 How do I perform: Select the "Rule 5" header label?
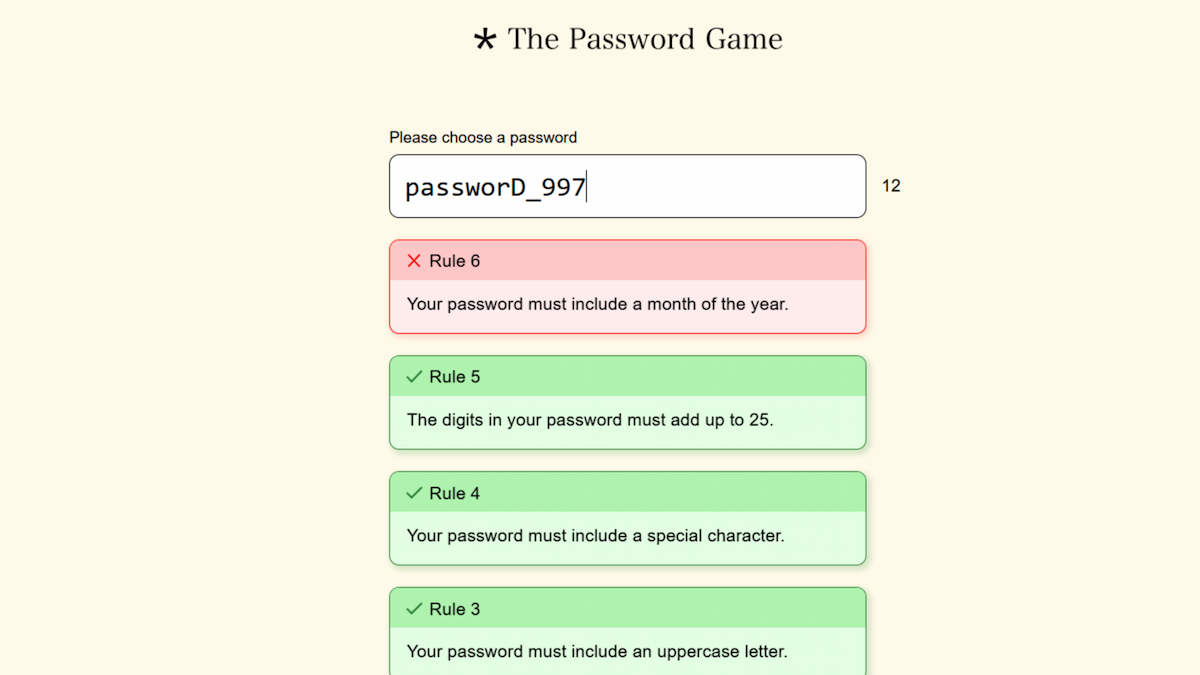click(x=455, y=377)
